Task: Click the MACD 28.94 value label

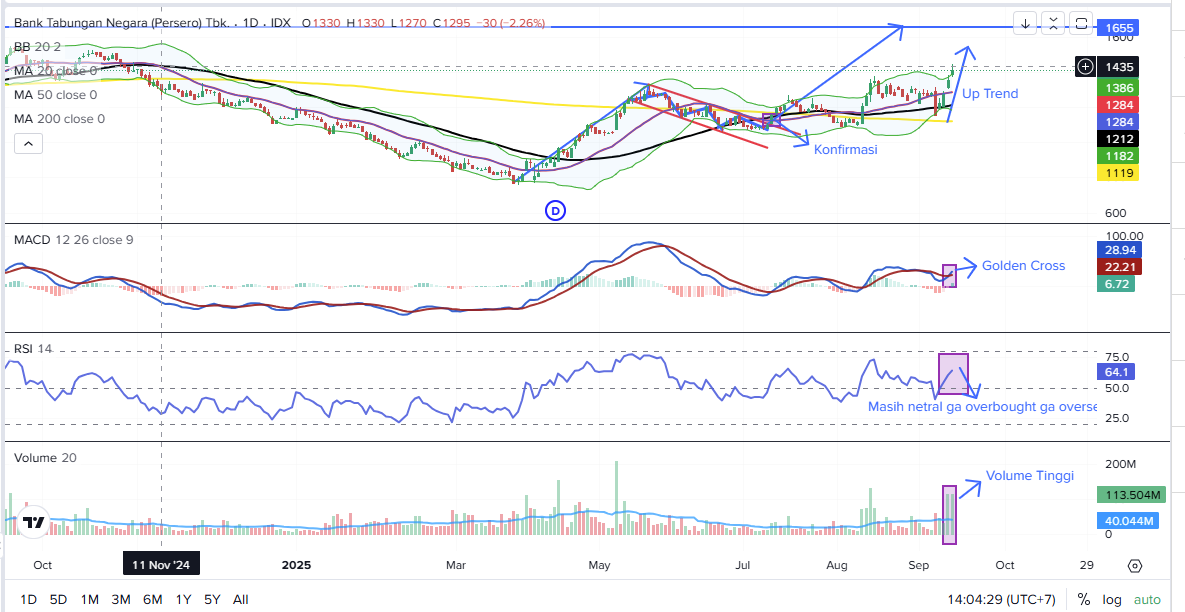Action: [1118, 250]
